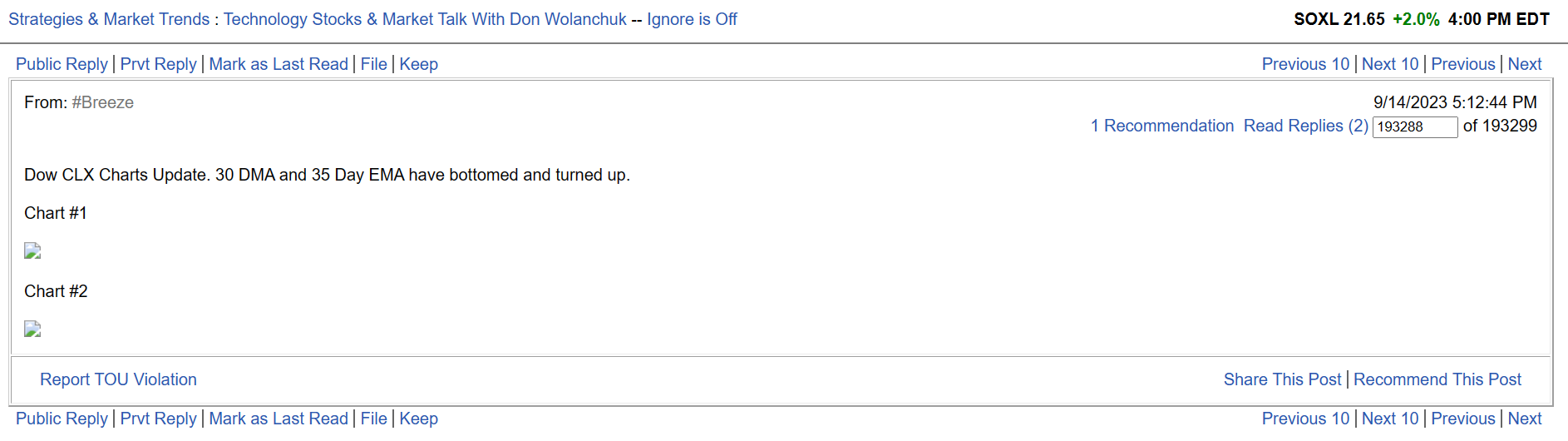Click the broken image under Chart #1
This screenshot has width=1568, height=441.
32,251
